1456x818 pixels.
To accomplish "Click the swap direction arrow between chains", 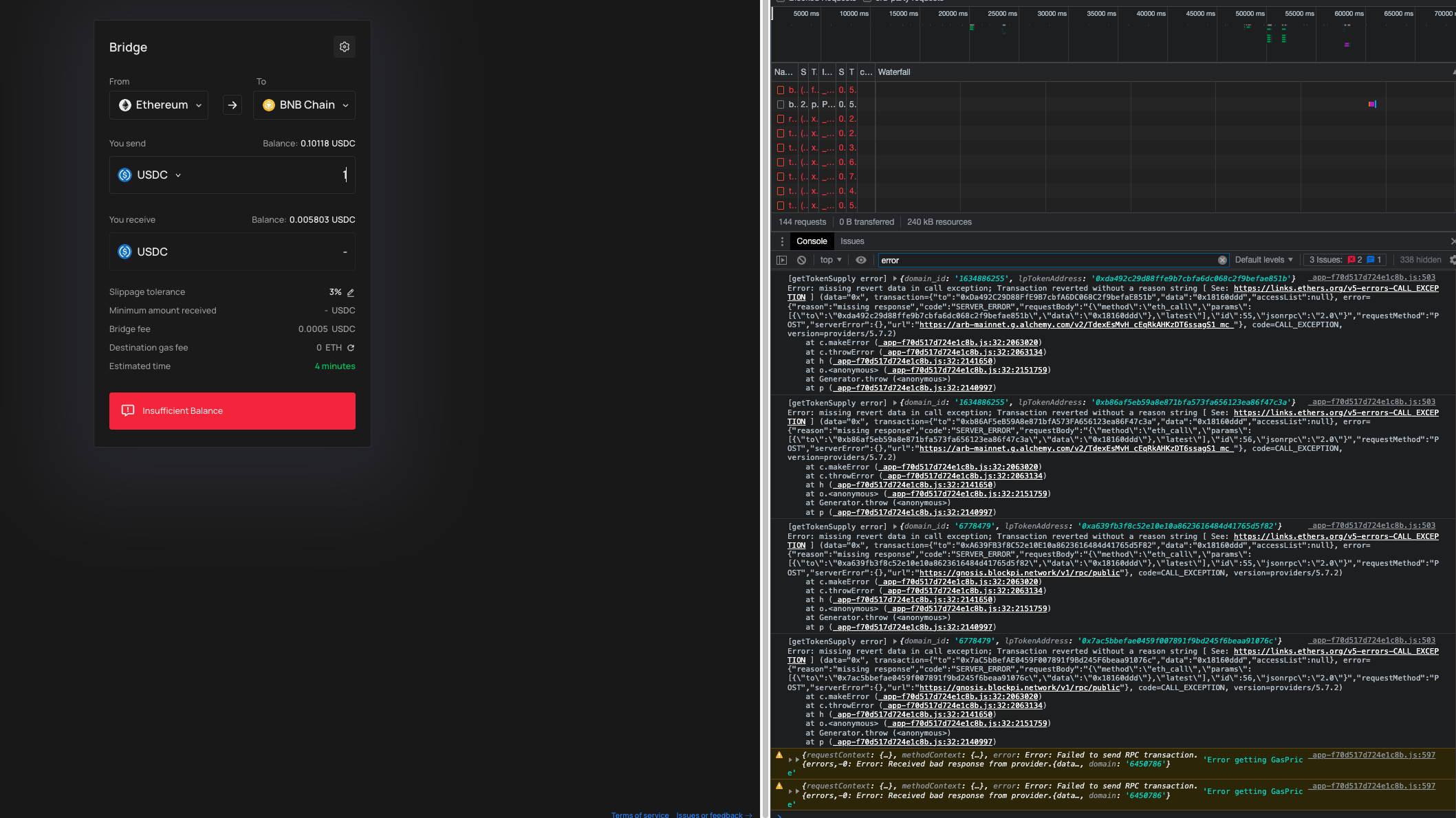I will (232, 104).
